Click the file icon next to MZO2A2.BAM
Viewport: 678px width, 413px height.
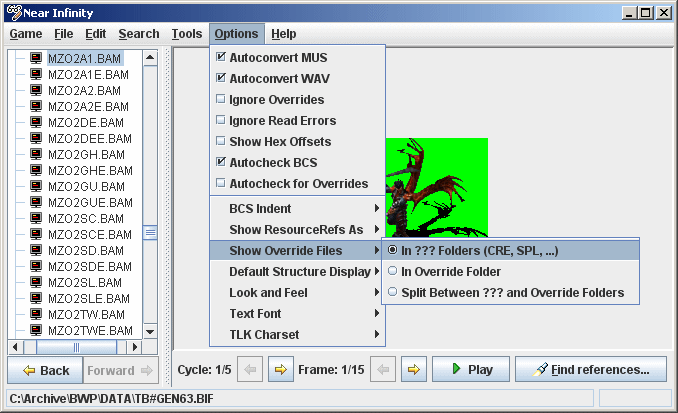coord(36,90)
